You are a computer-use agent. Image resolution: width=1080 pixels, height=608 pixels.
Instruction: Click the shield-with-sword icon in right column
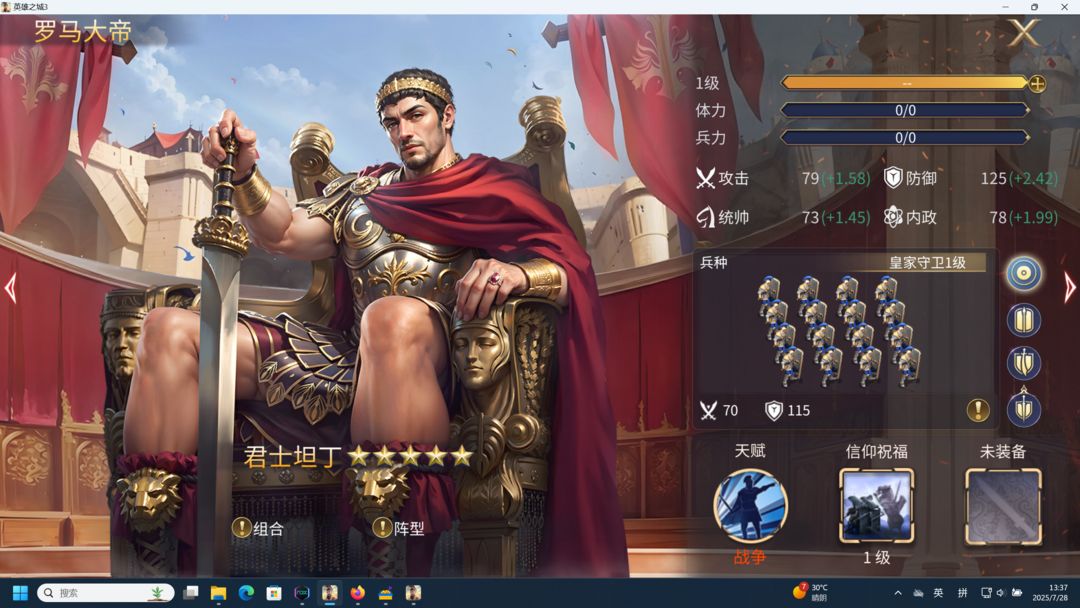(x=1024, y=364)
